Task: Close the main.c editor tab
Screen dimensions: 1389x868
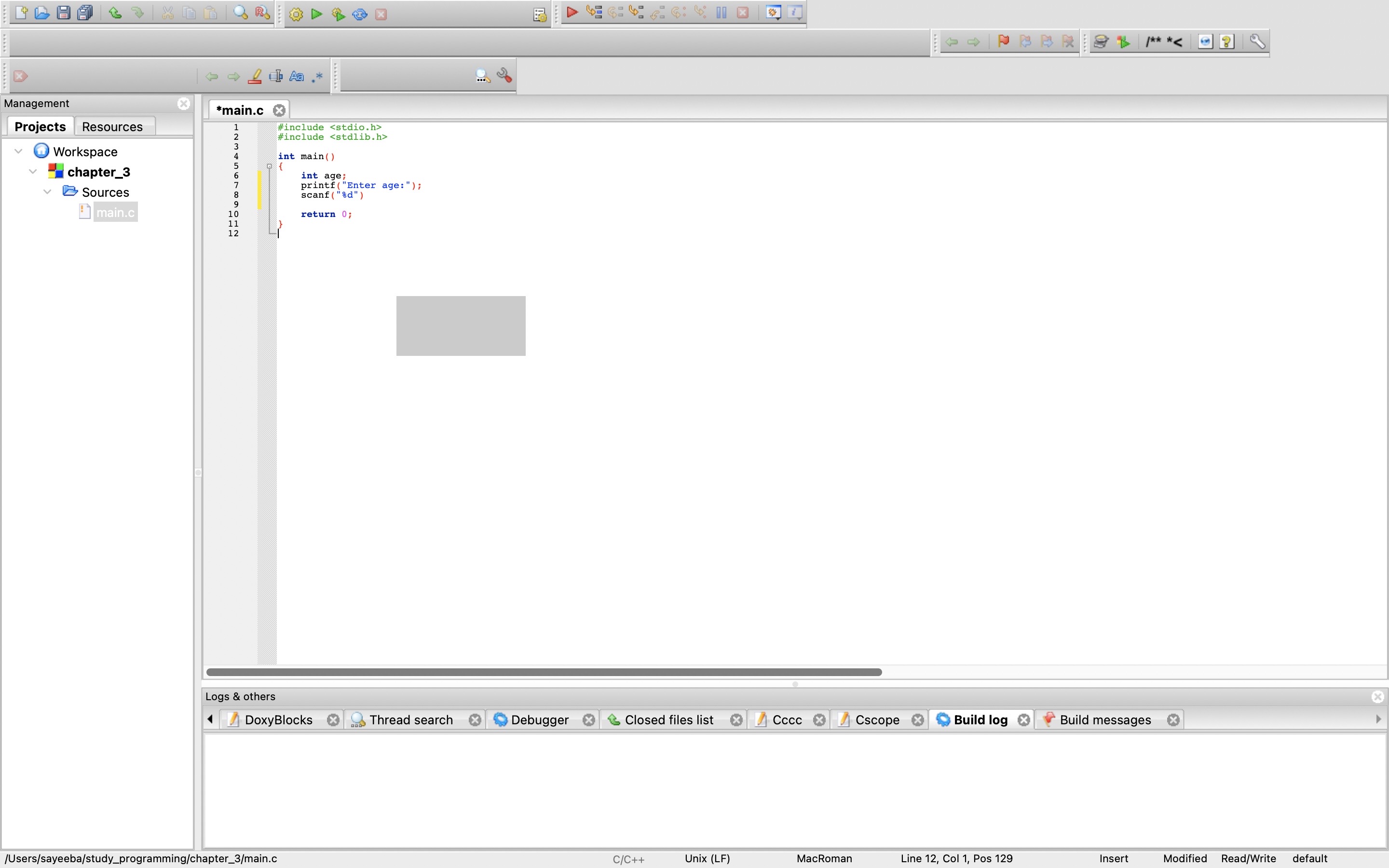Action: point(279,110)
